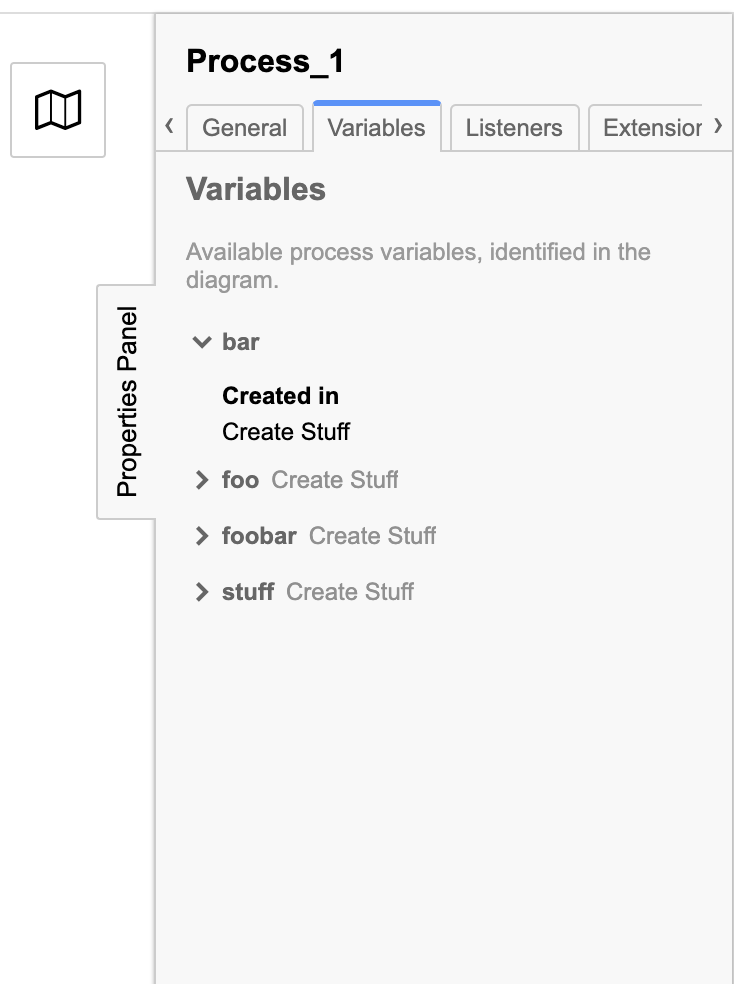Switch to the General tab
734x984 pixels.
pos(245,127)
